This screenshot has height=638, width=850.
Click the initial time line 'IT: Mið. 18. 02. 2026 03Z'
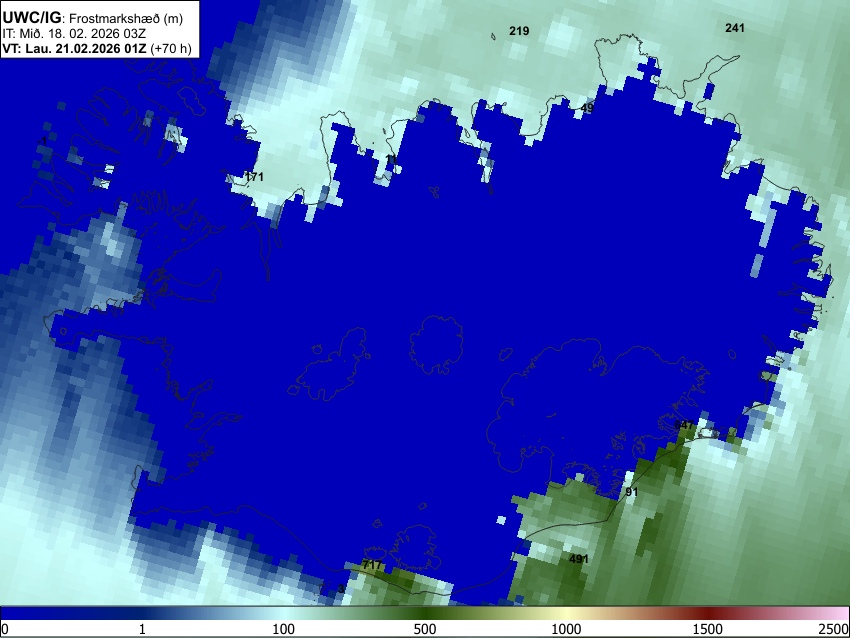(x=74, y=34)
